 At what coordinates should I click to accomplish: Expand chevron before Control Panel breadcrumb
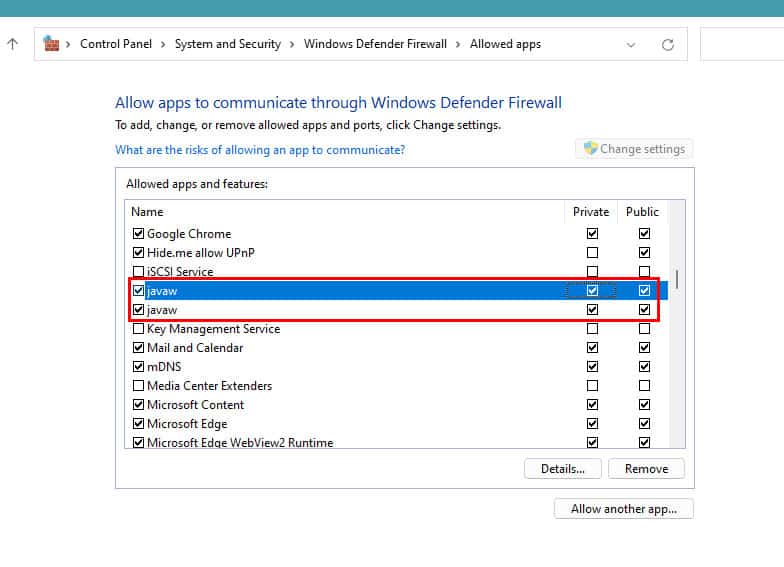coord(68,44)
